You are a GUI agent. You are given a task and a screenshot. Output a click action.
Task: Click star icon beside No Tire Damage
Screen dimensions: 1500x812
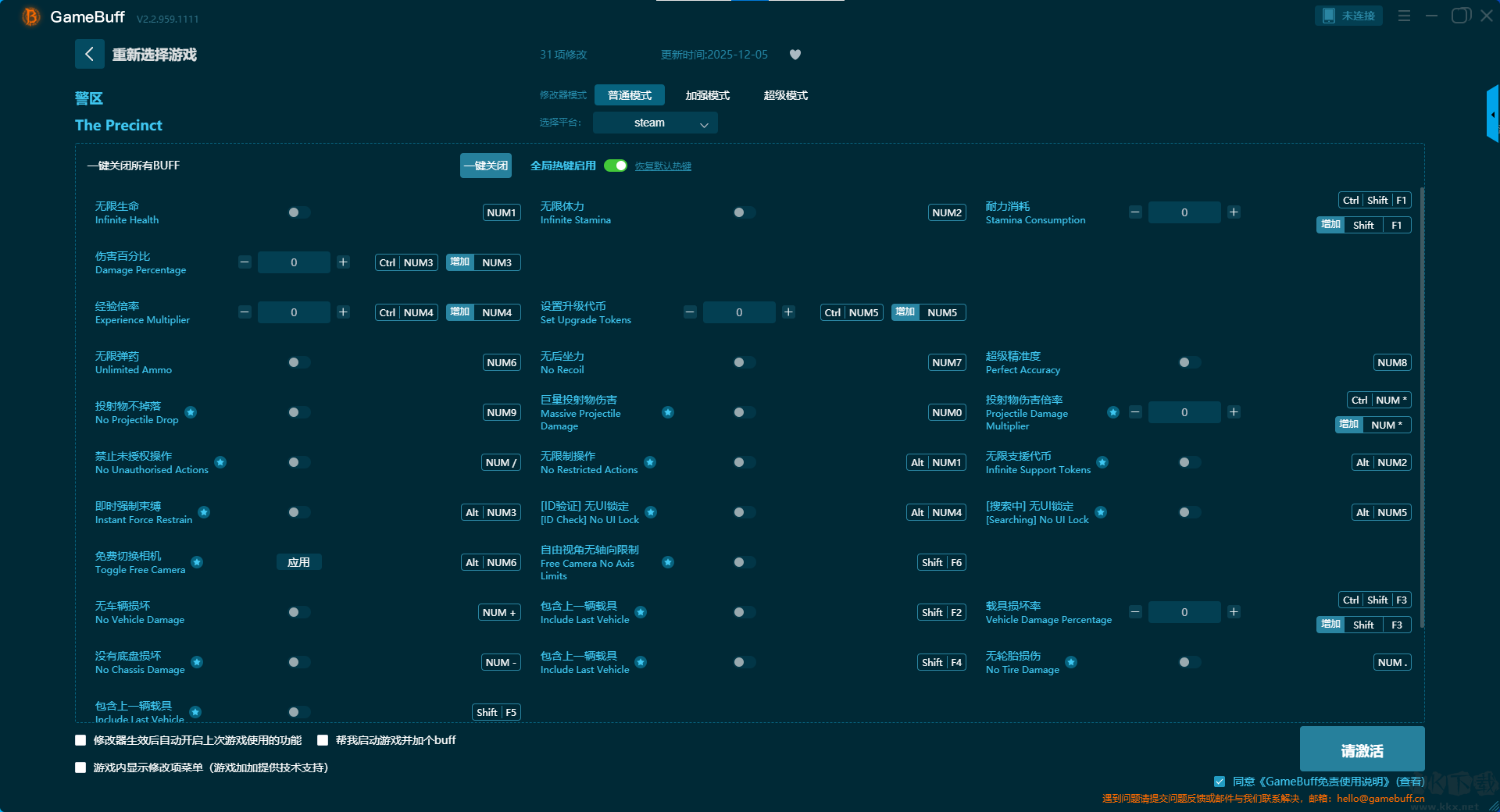point(1071,662)
